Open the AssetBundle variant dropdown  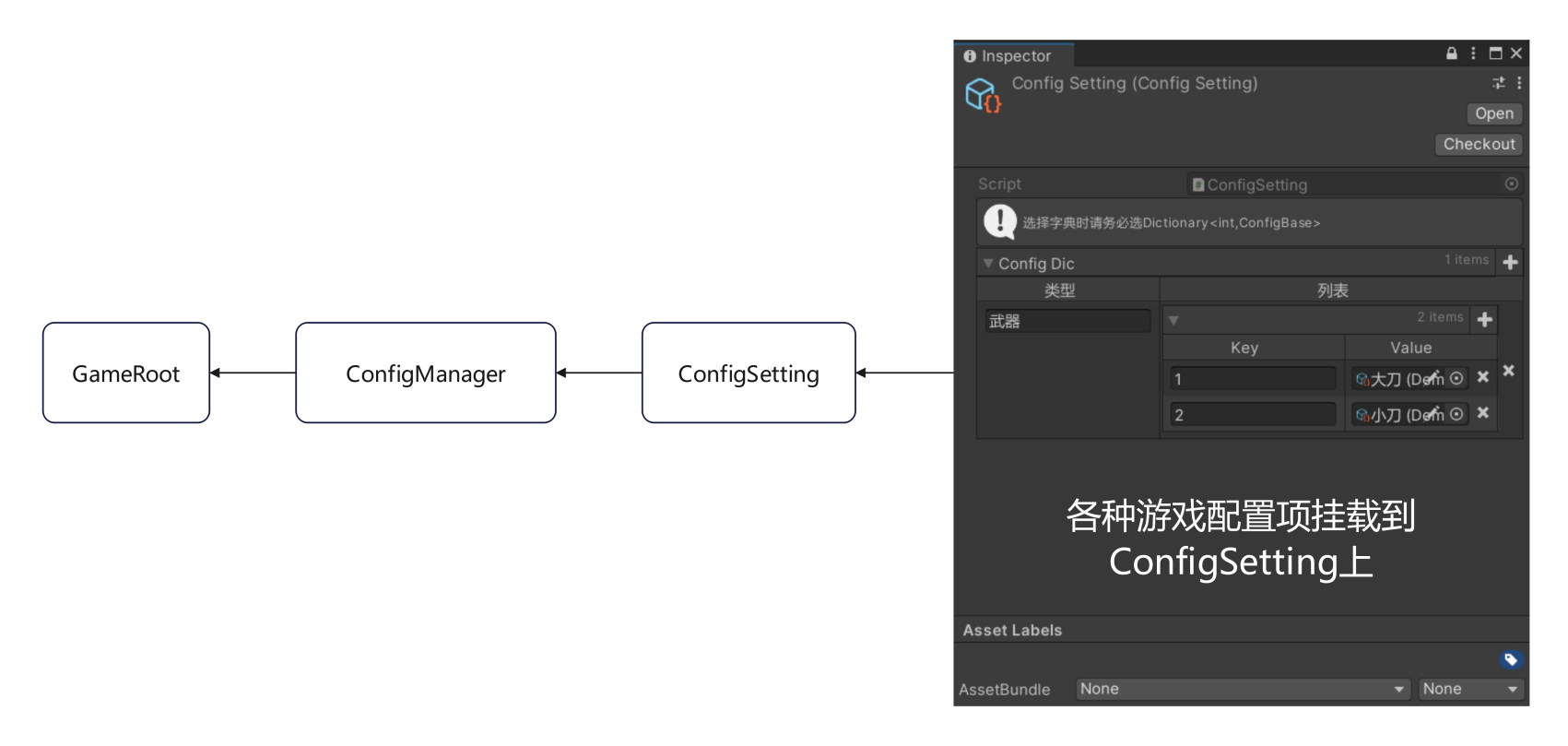1470,689
